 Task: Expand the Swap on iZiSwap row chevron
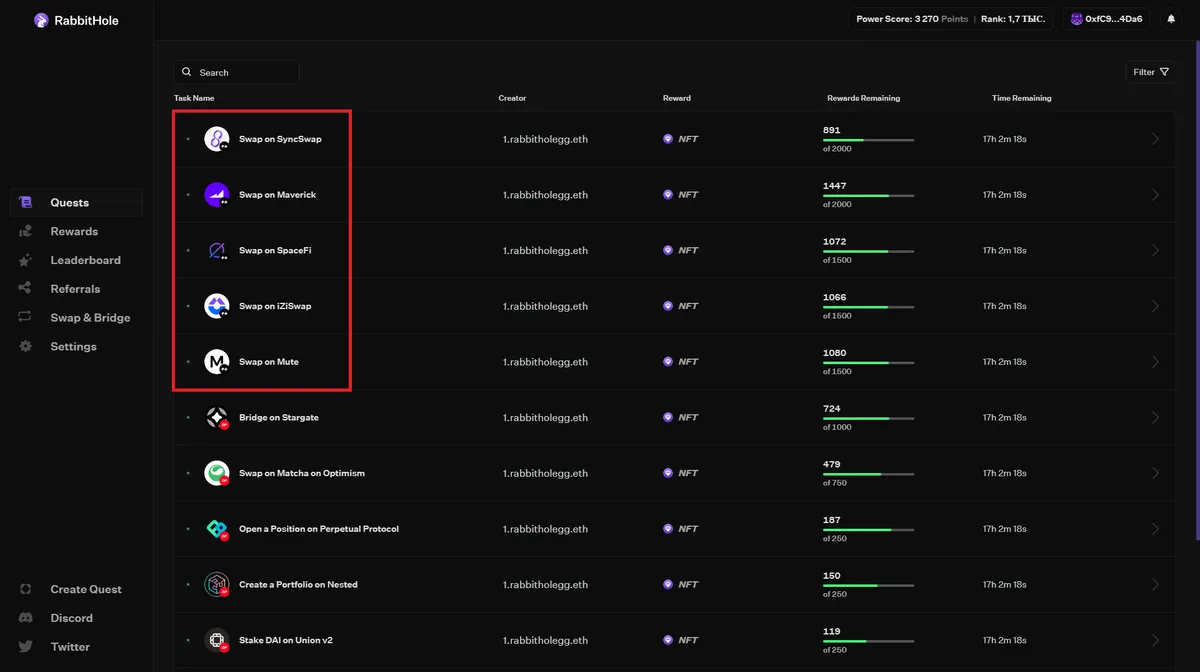(1156, 306)
